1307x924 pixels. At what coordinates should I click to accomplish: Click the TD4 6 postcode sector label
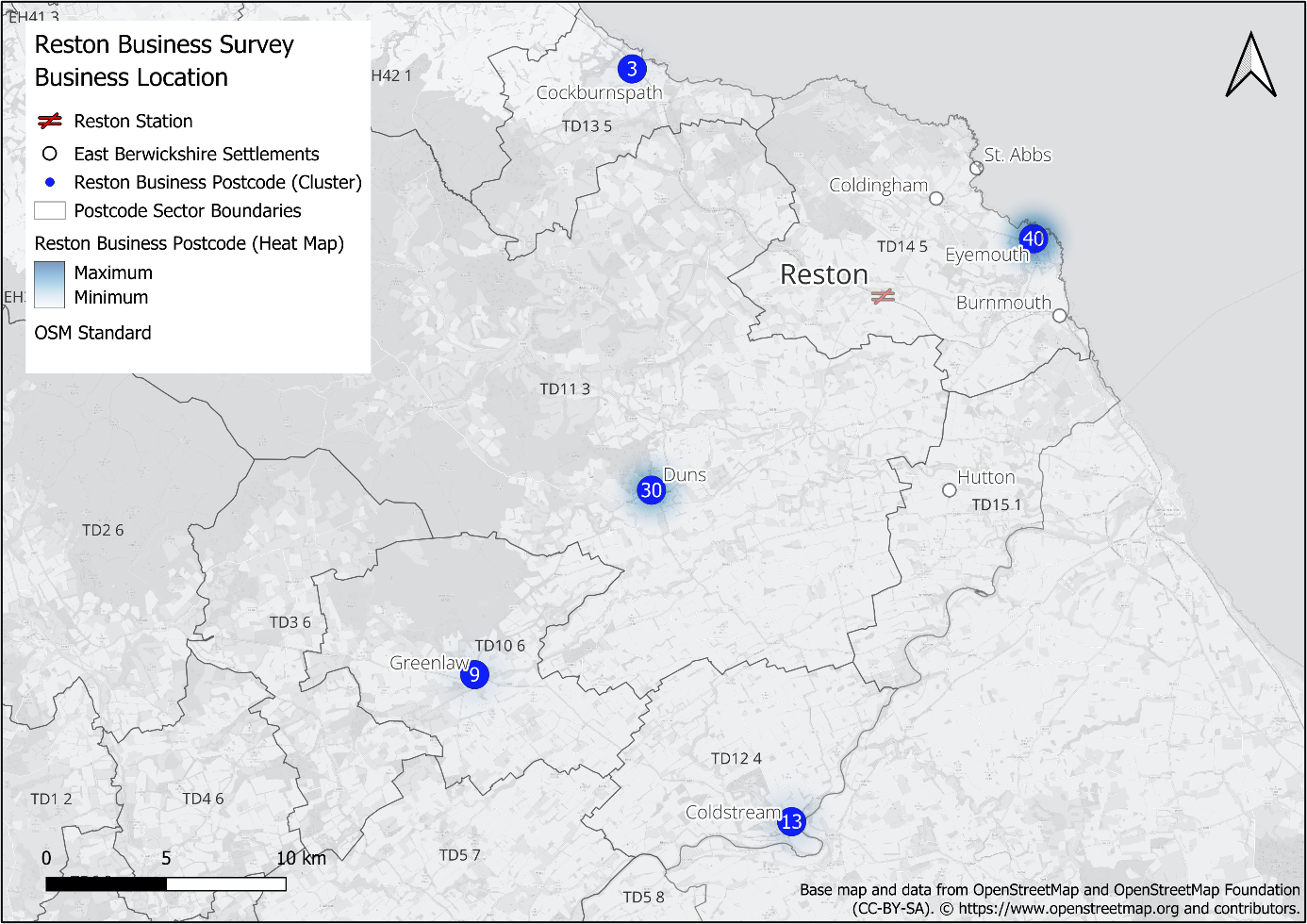[203, 800]
